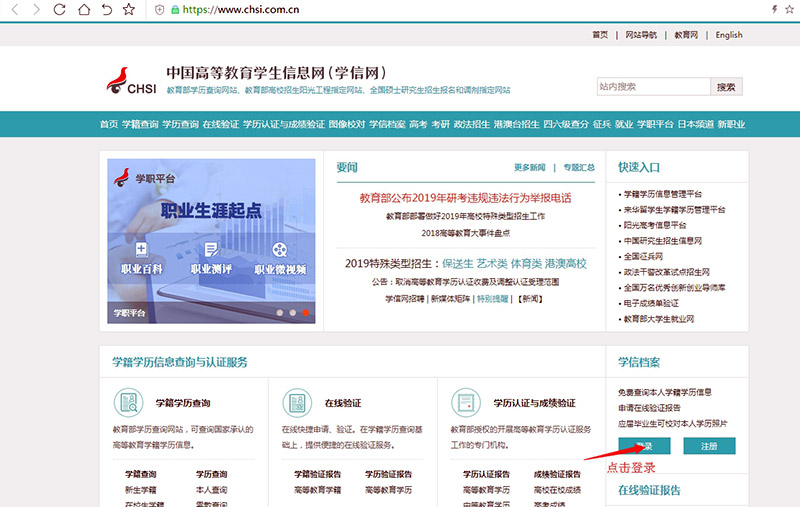Open 教育网 link in the top bar

[686, 35]
